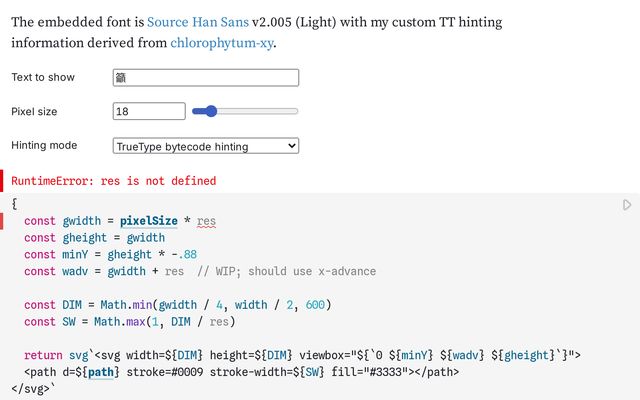
Task: Click the underlined res in the gwidth line
Action: coord(206,221)
